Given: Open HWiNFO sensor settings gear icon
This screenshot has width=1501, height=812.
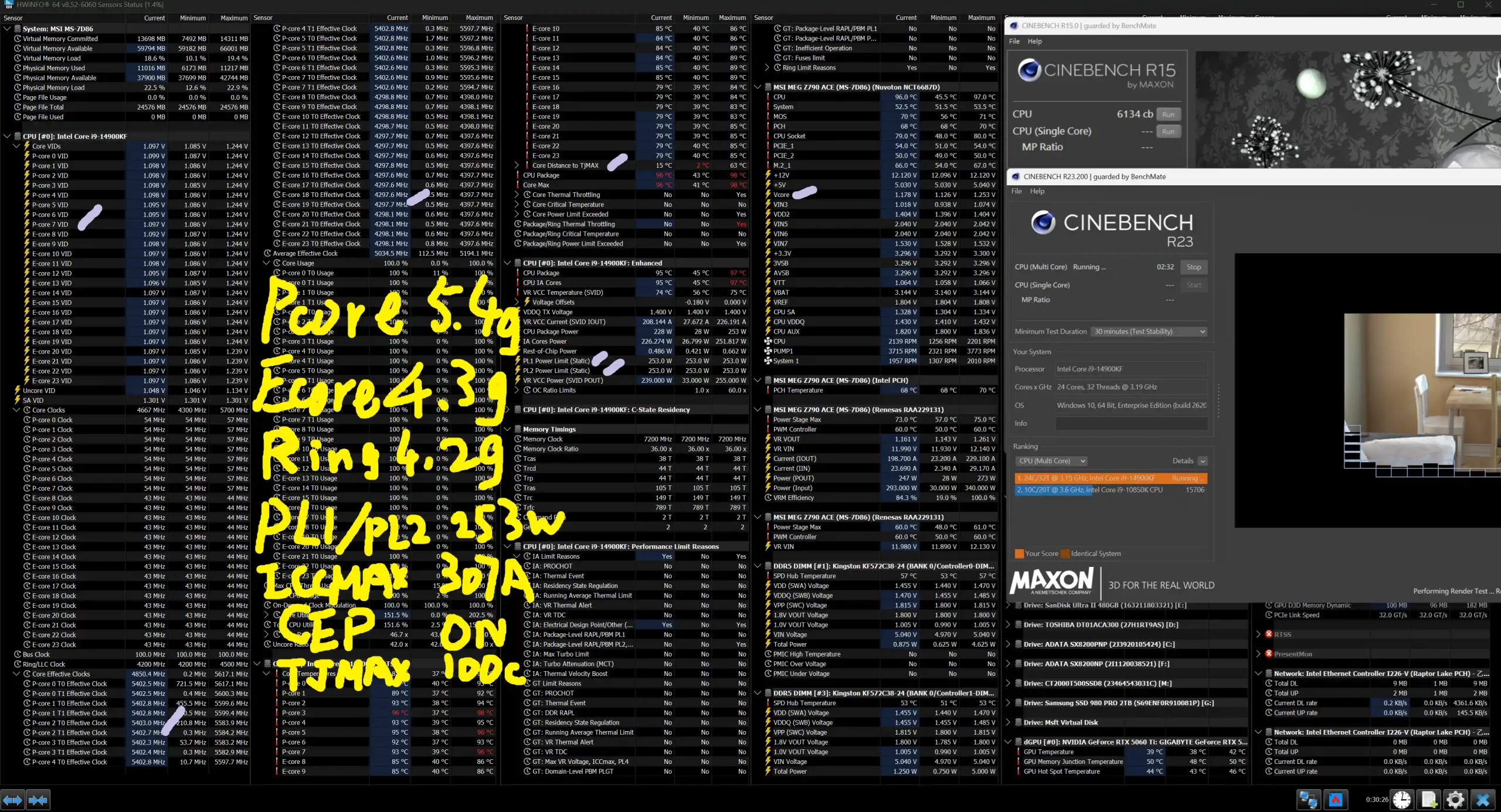Looking at the screenshot, I should (x=1455, y=800).
